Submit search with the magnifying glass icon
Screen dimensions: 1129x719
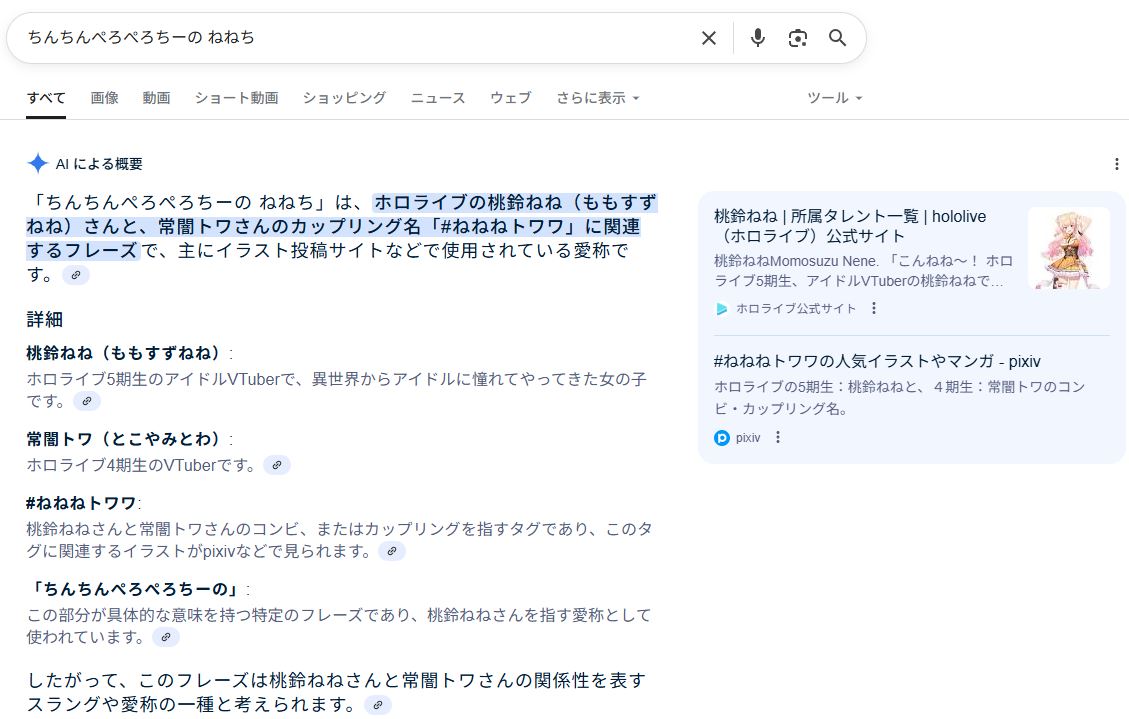[837, 38]
